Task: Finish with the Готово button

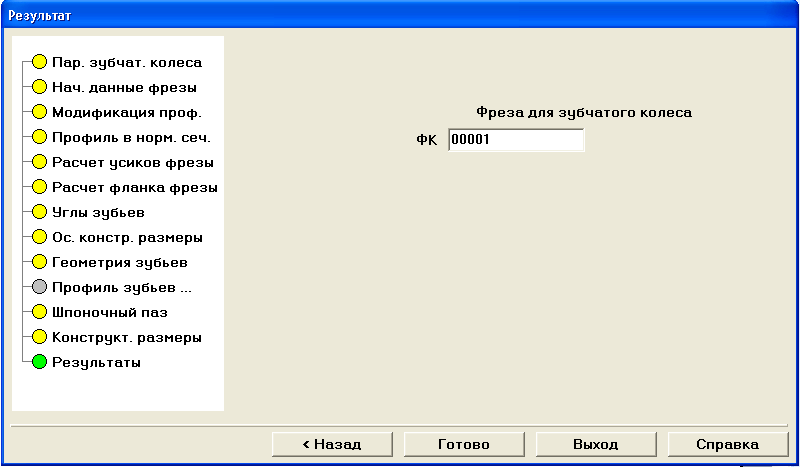Action: pyautogui.click(x=464, y=444)
